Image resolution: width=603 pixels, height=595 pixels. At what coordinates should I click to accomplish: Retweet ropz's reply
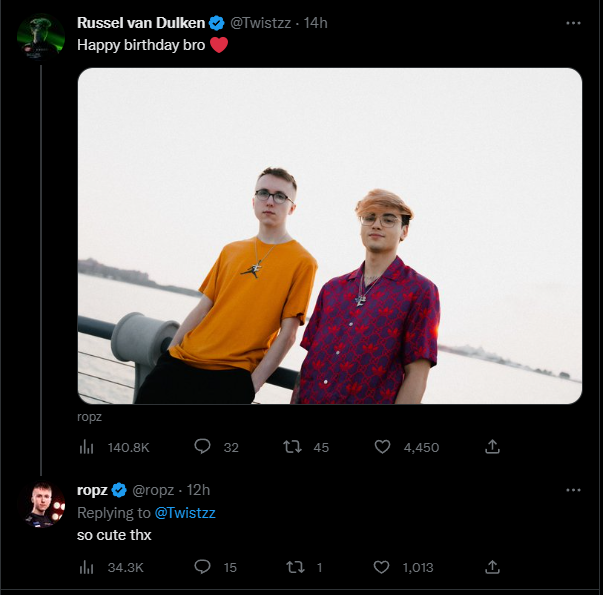293,567
